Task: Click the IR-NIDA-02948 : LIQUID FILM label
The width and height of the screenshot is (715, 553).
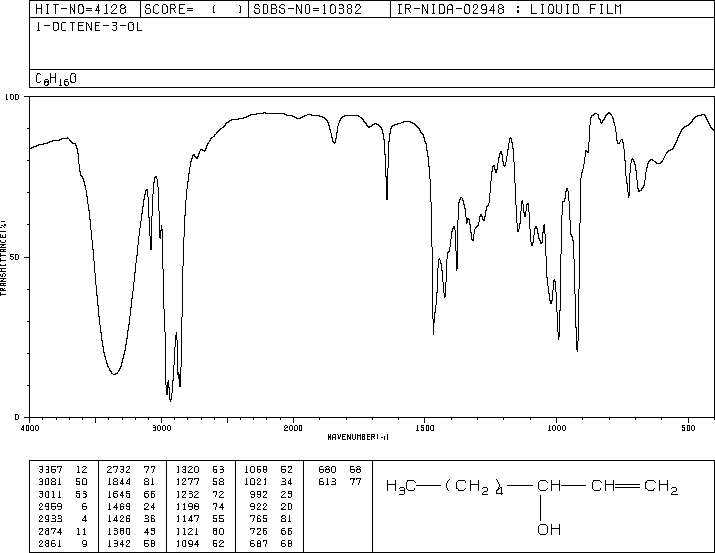Action: 509,9
